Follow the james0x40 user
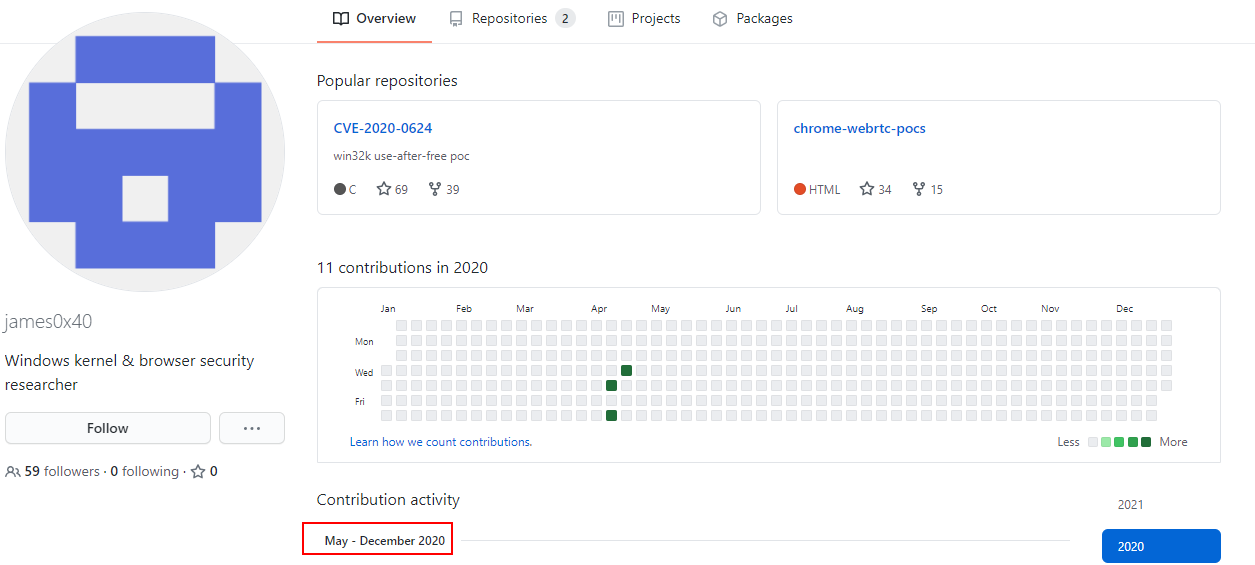The height and width of the screenshot is (565, 1255). (x=108, y=428)
